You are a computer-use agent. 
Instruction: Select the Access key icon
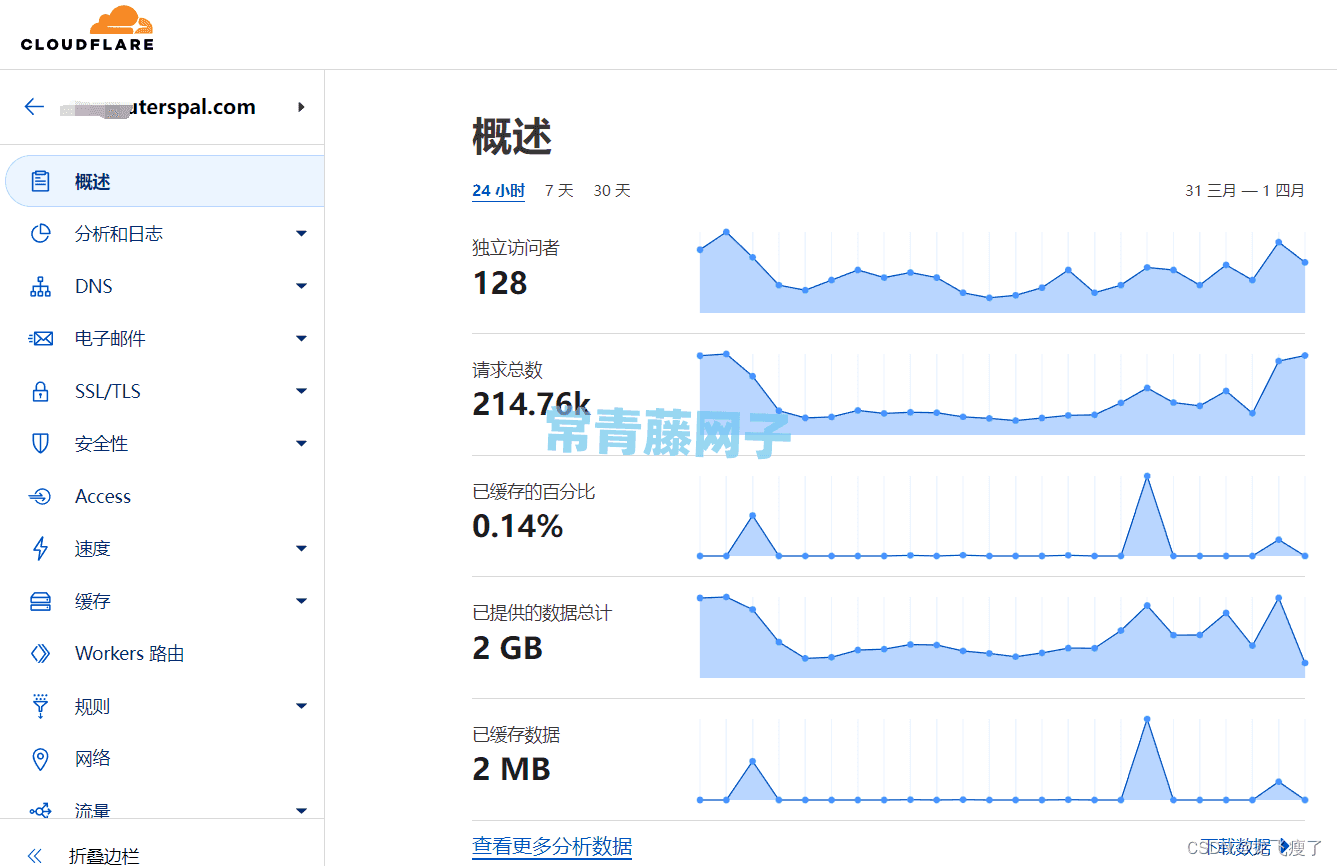(40, 495)
